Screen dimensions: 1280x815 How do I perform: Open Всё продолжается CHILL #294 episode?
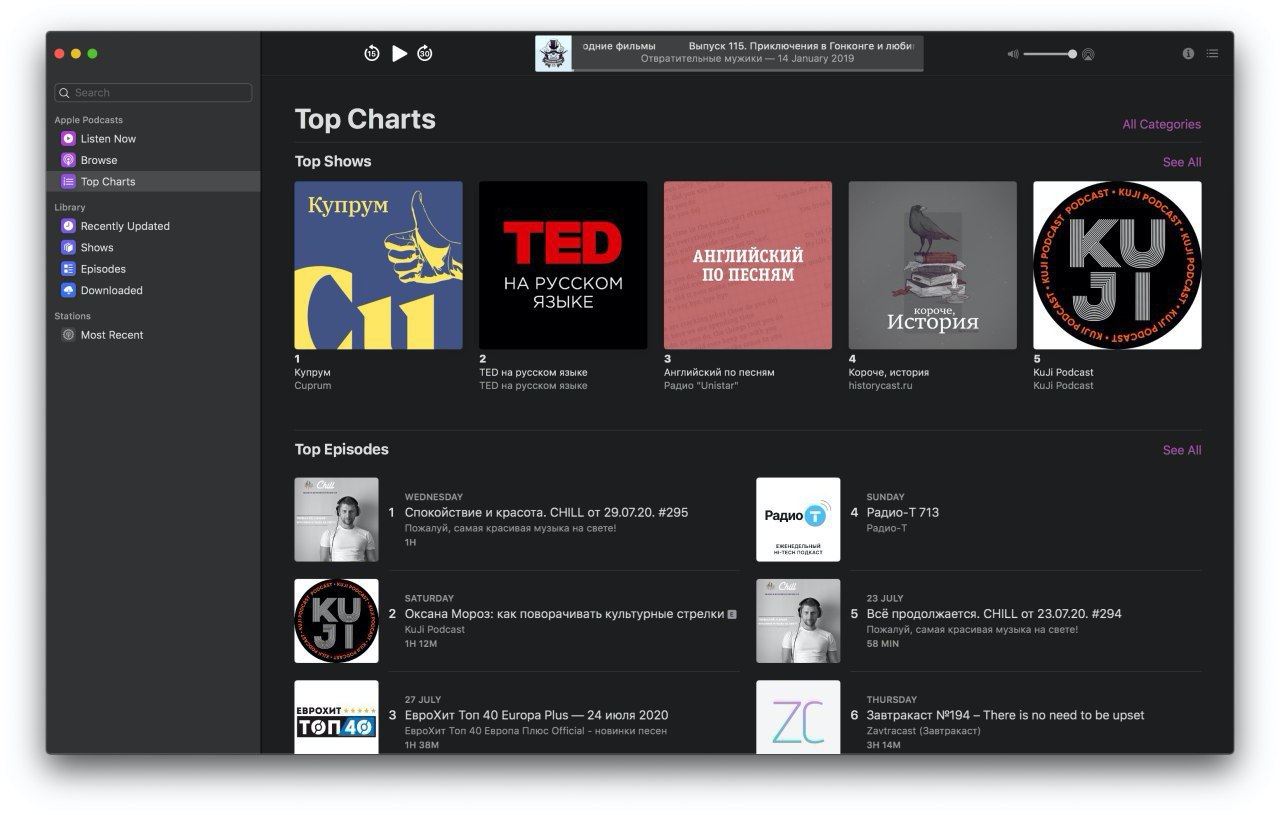pos(994,614)
